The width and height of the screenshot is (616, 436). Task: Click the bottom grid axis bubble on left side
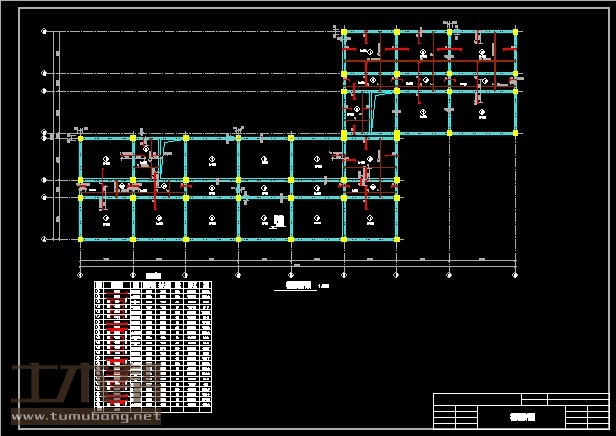pos(44,239)
